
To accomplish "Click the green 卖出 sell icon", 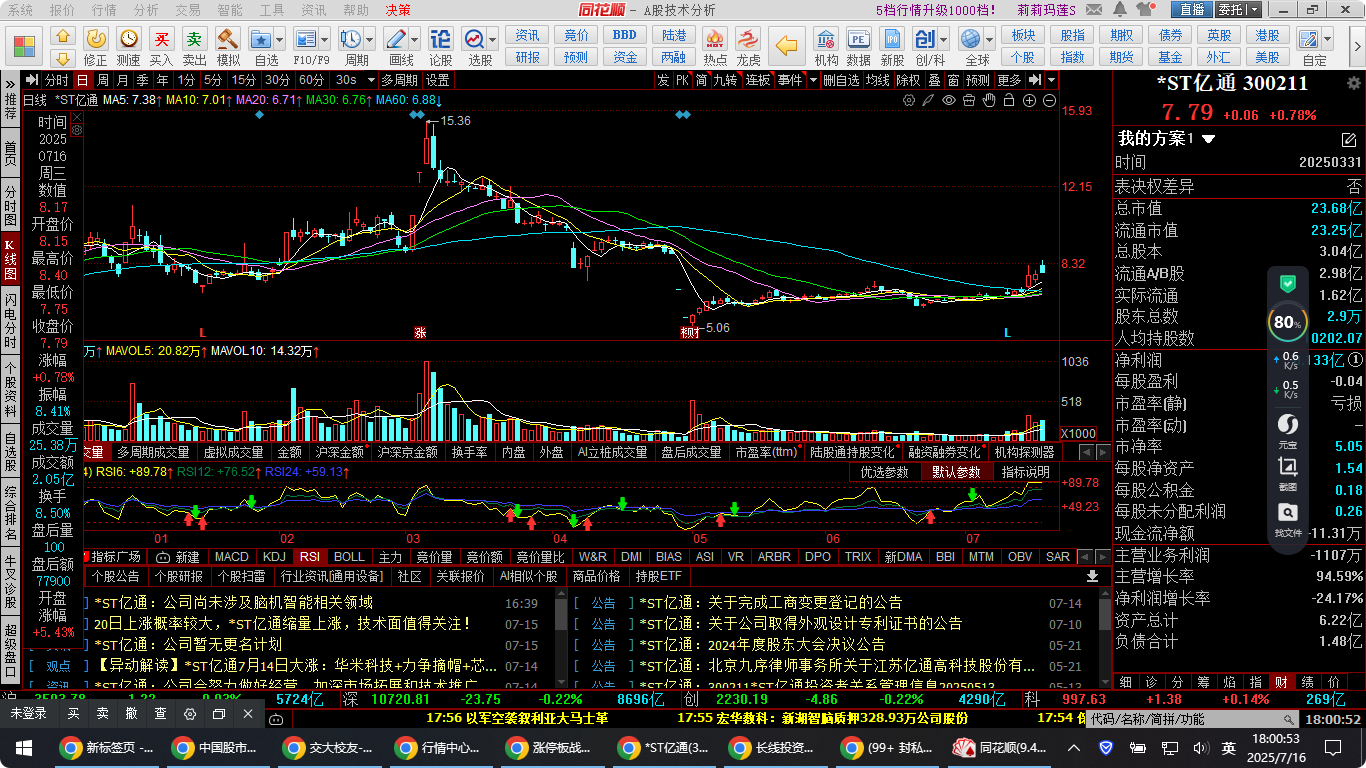I will coord(194,39).
